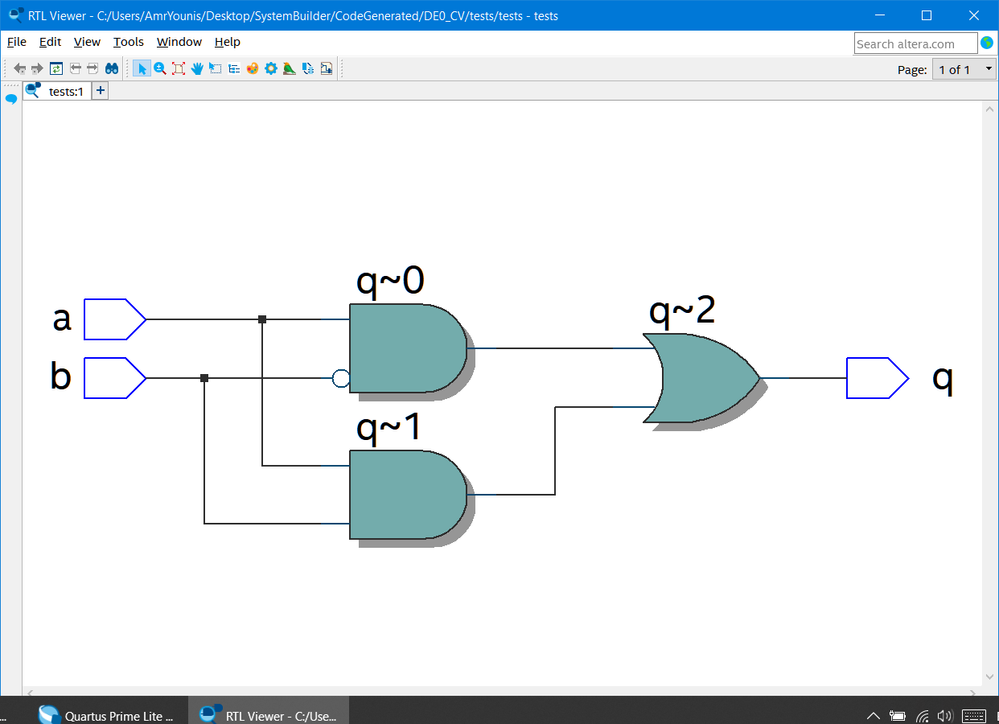Click the export schematic image icon
The width and height of the screenshot is (999, 724).
326,69
